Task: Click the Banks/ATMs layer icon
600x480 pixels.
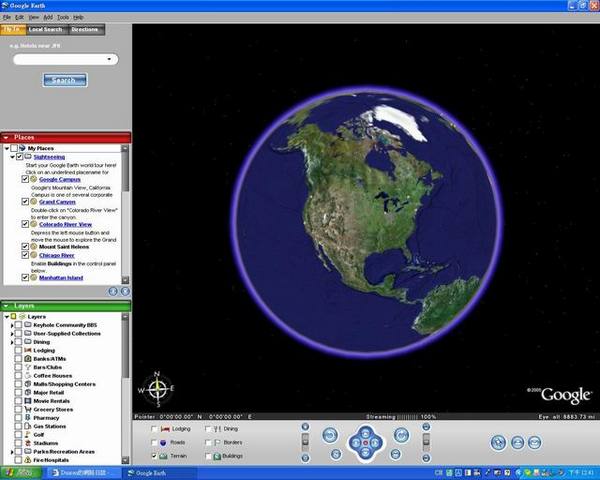Action: pyautogui.click(x=28, y=359)
